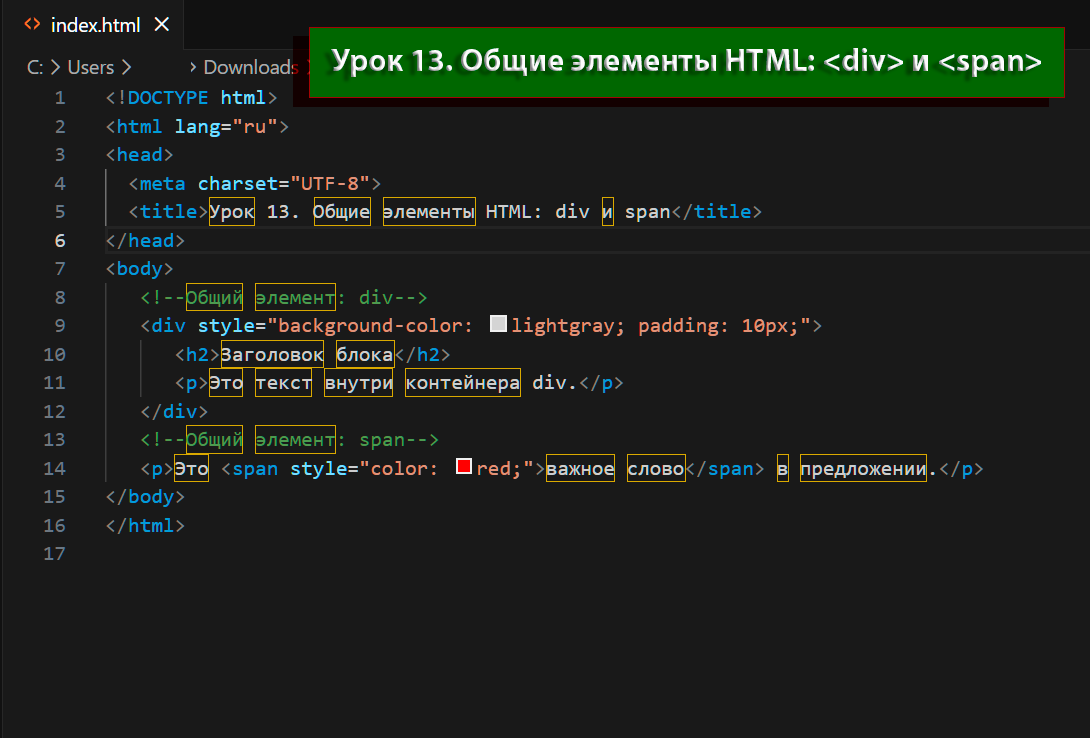Image resolution: width=1090 pixels, height=738 pixels.
Task: Open the C: breadcrumb segment
Action: coord(35,67)
